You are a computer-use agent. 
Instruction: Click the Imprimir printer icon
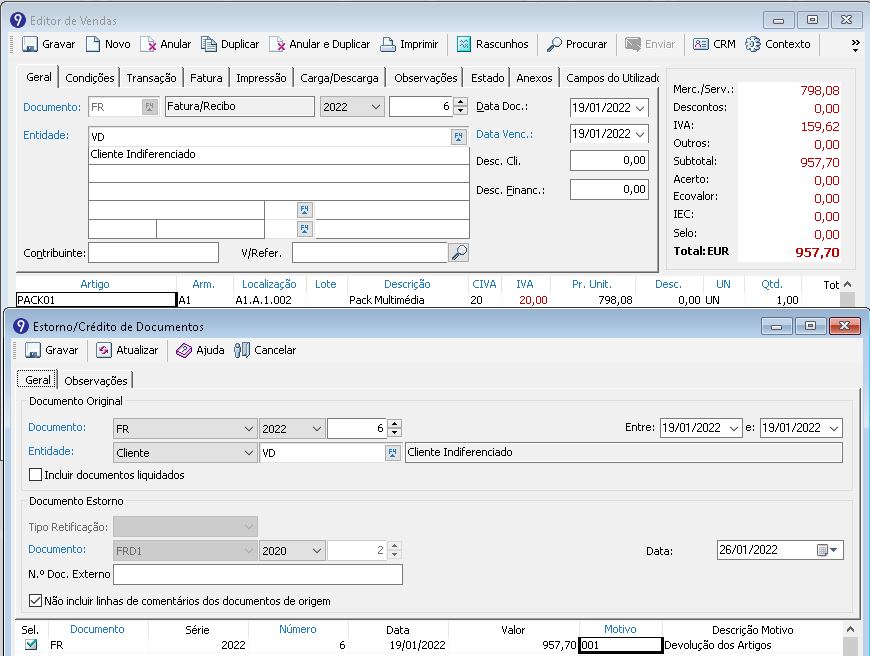387,44
